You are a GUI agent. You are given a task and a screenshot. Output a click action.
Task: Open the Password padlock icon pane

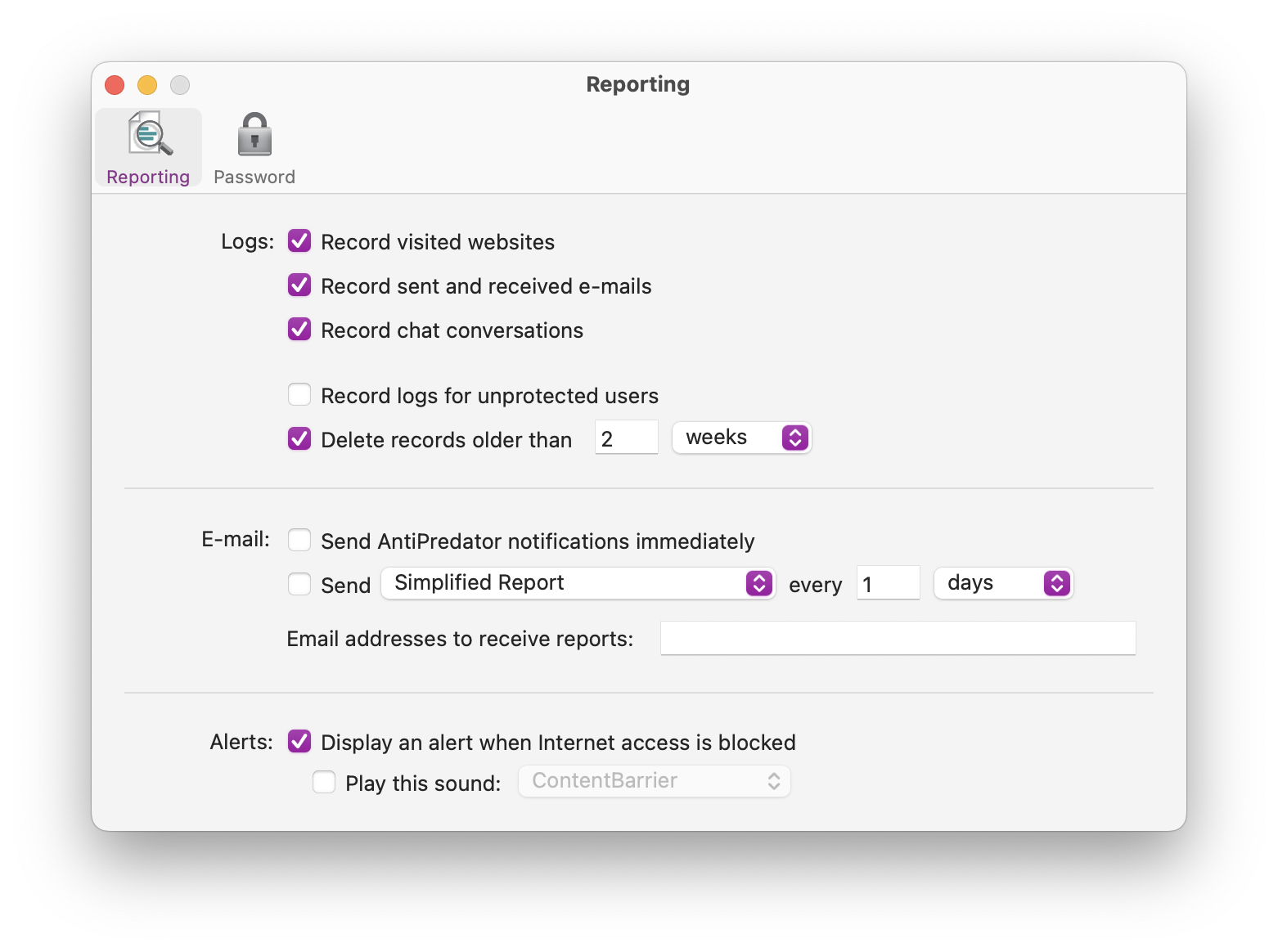point(254,134)
